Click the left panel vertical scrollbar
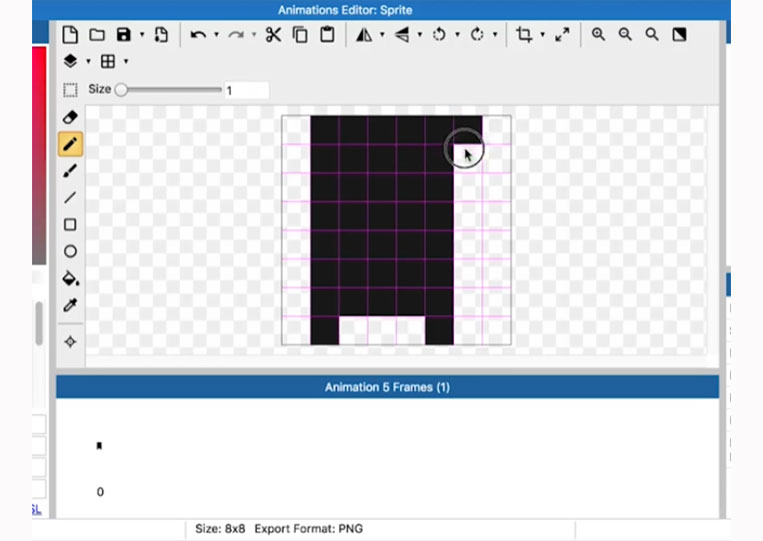Image resolution: width=763 pixels, height=541 pixels. tap(39, 323)
